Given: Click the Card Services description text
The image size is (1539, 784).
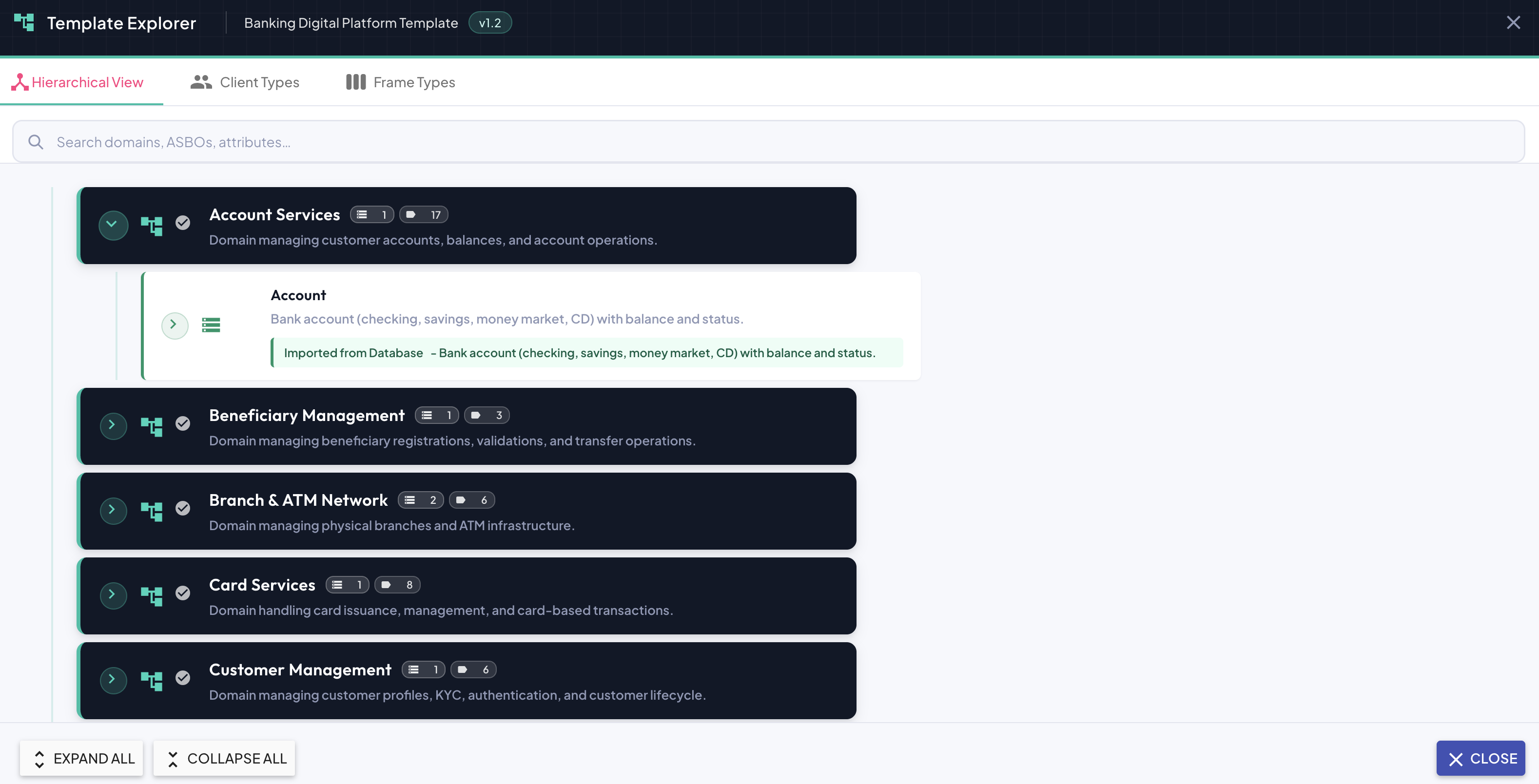Looking at the screenshot, I should point(441,610).
